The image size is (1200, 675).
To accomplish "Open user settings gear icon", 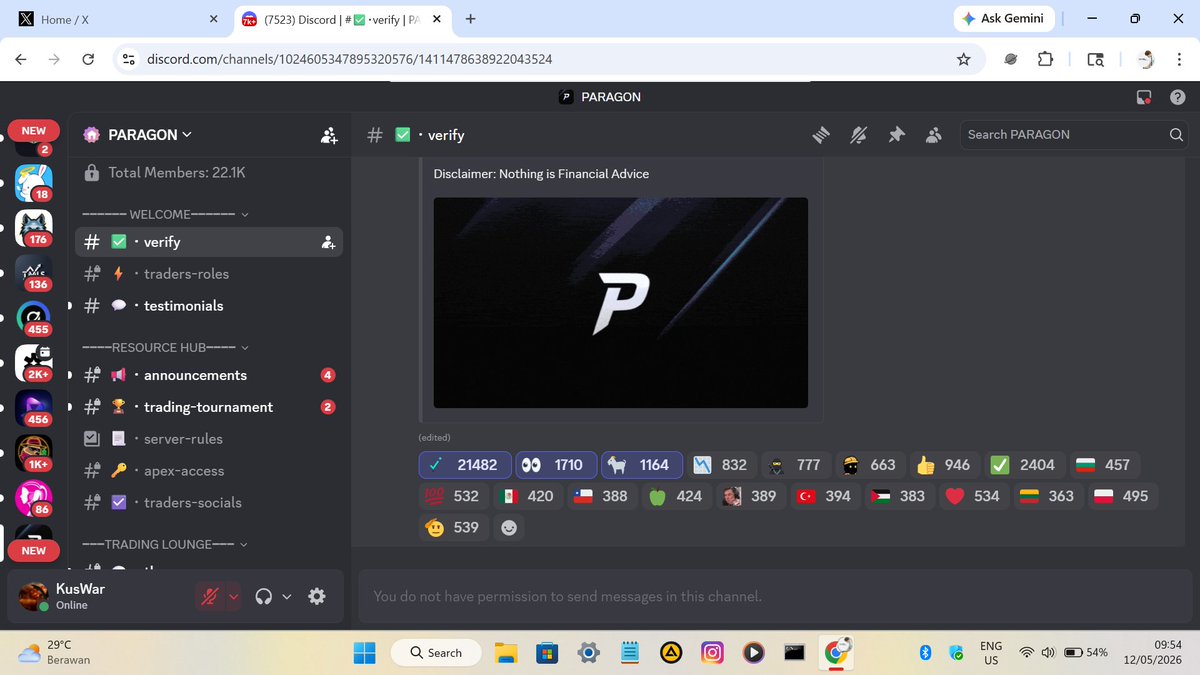I will (317, 596).
